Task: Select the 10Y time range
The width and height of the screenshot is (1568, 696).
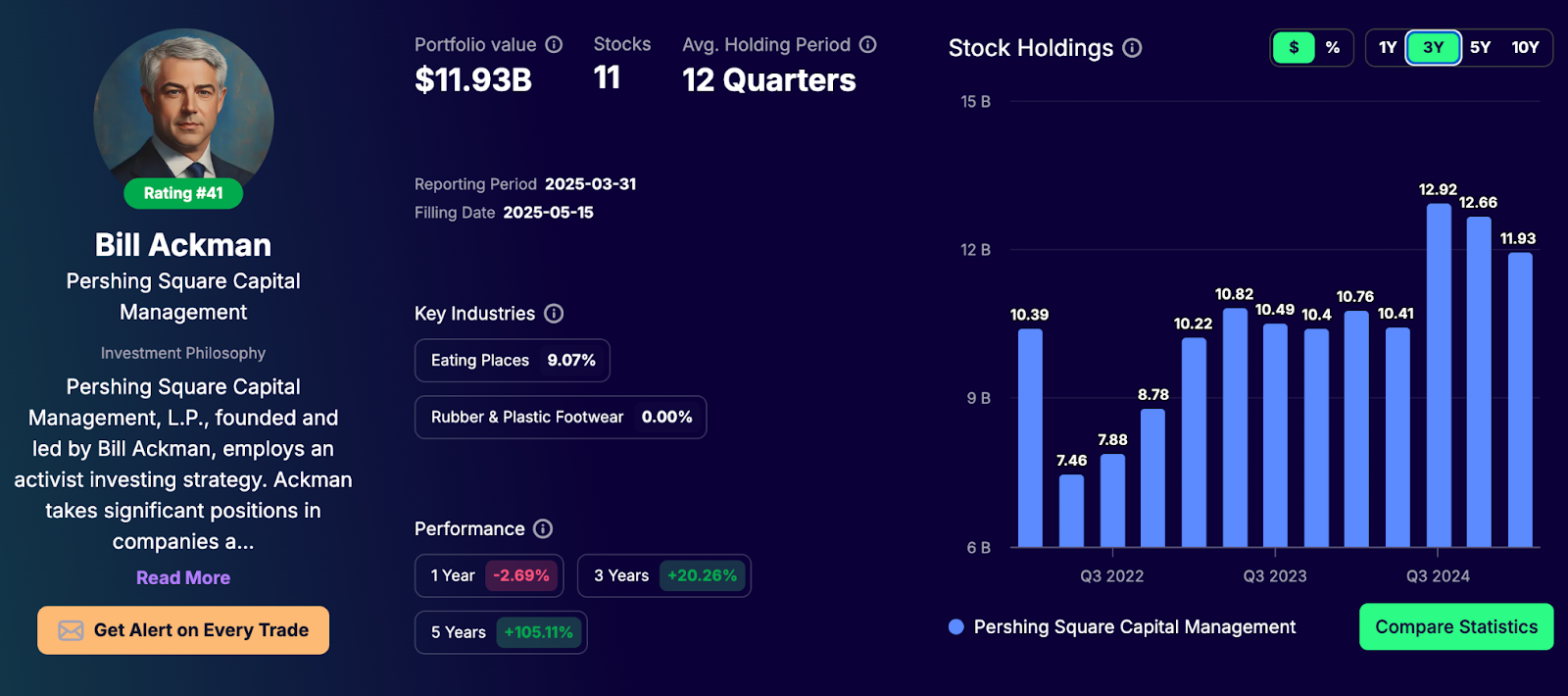Action: pyautogui.click(x=1525, y=47)
